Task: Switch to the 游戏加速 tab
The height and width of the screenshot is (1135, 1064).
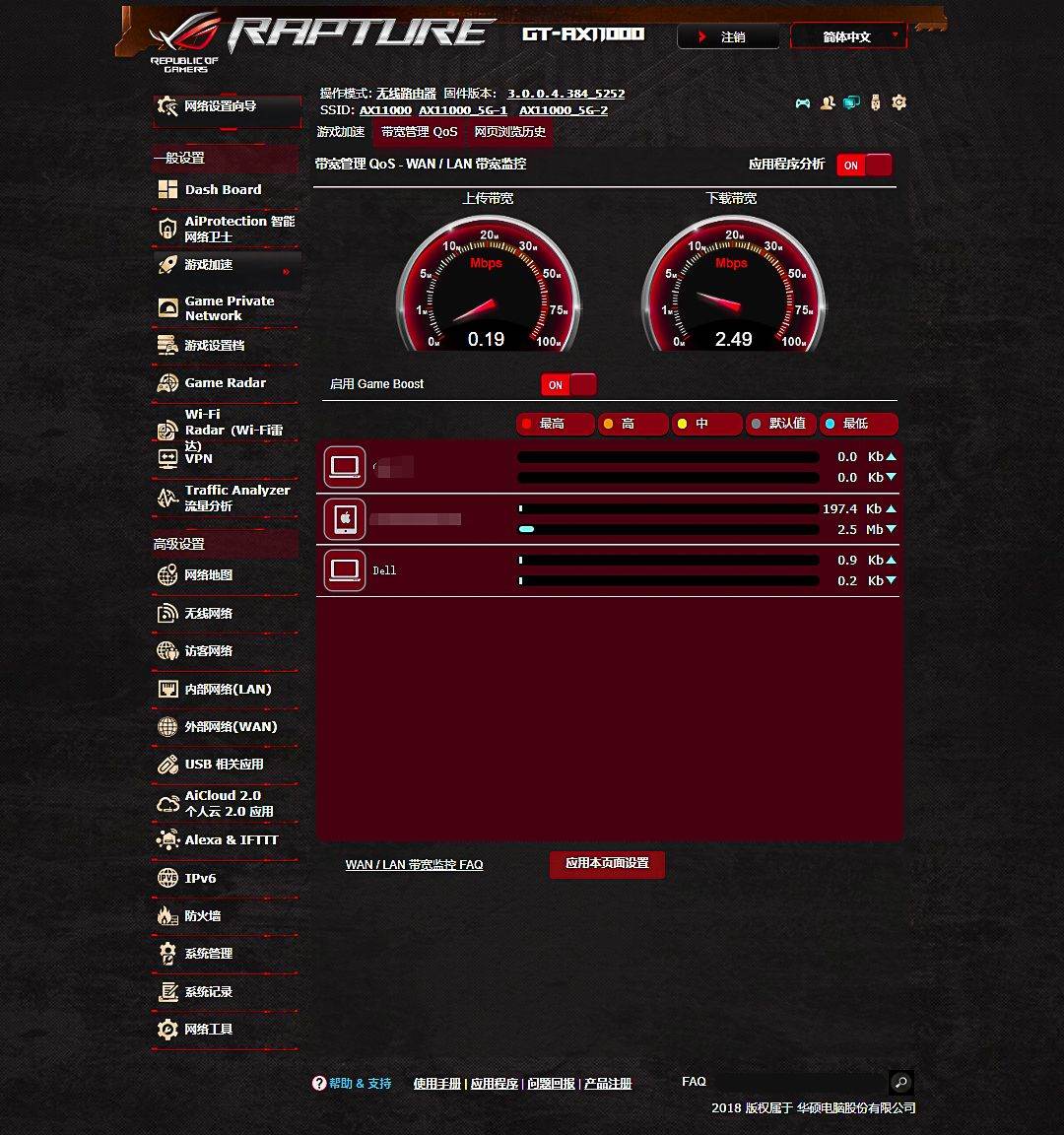Action: (x=341, y=132)
